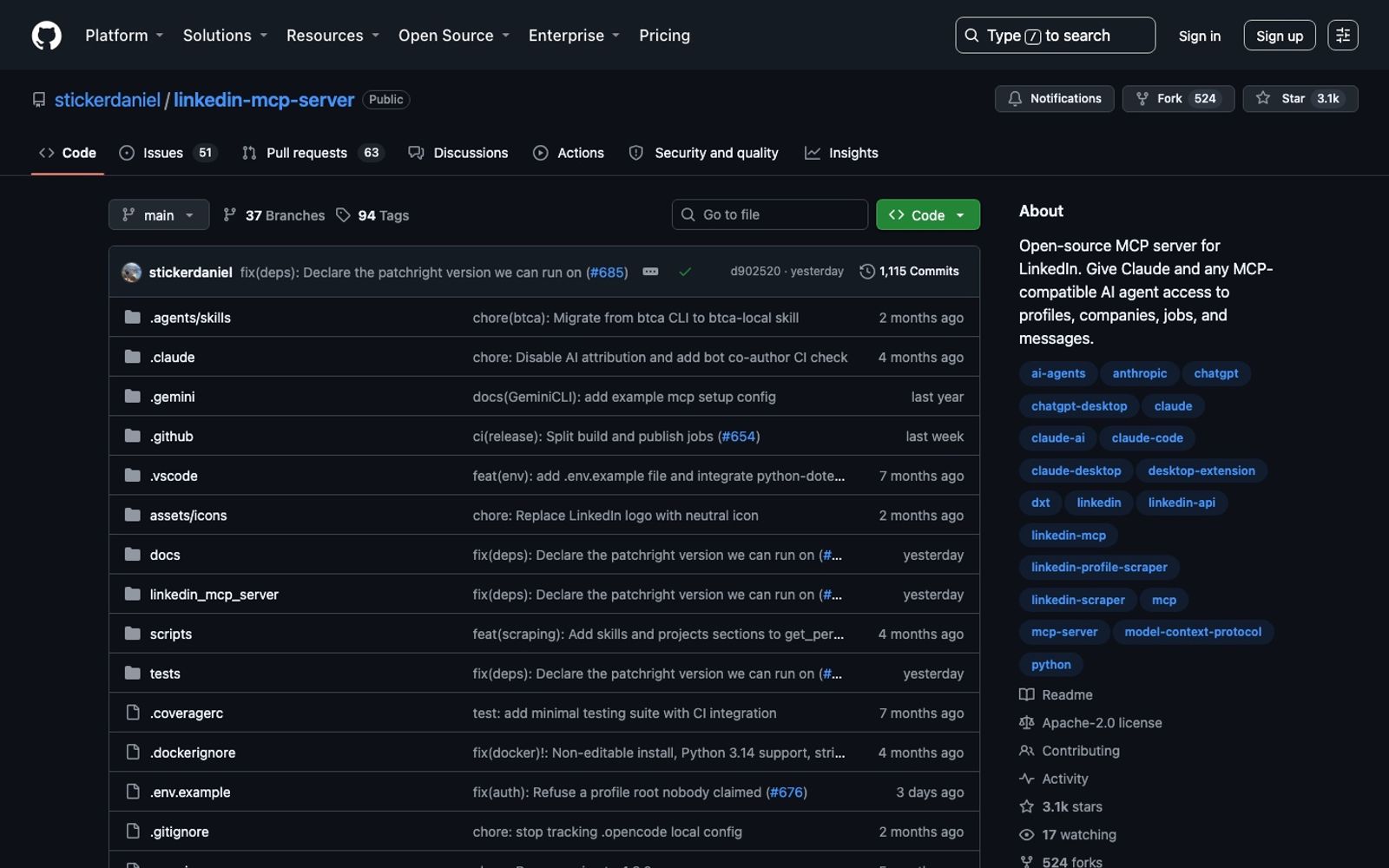Click the Notifications bell button
Image resolution: width=1389 pixels, height=868 pixels.
pos(1054,98)
